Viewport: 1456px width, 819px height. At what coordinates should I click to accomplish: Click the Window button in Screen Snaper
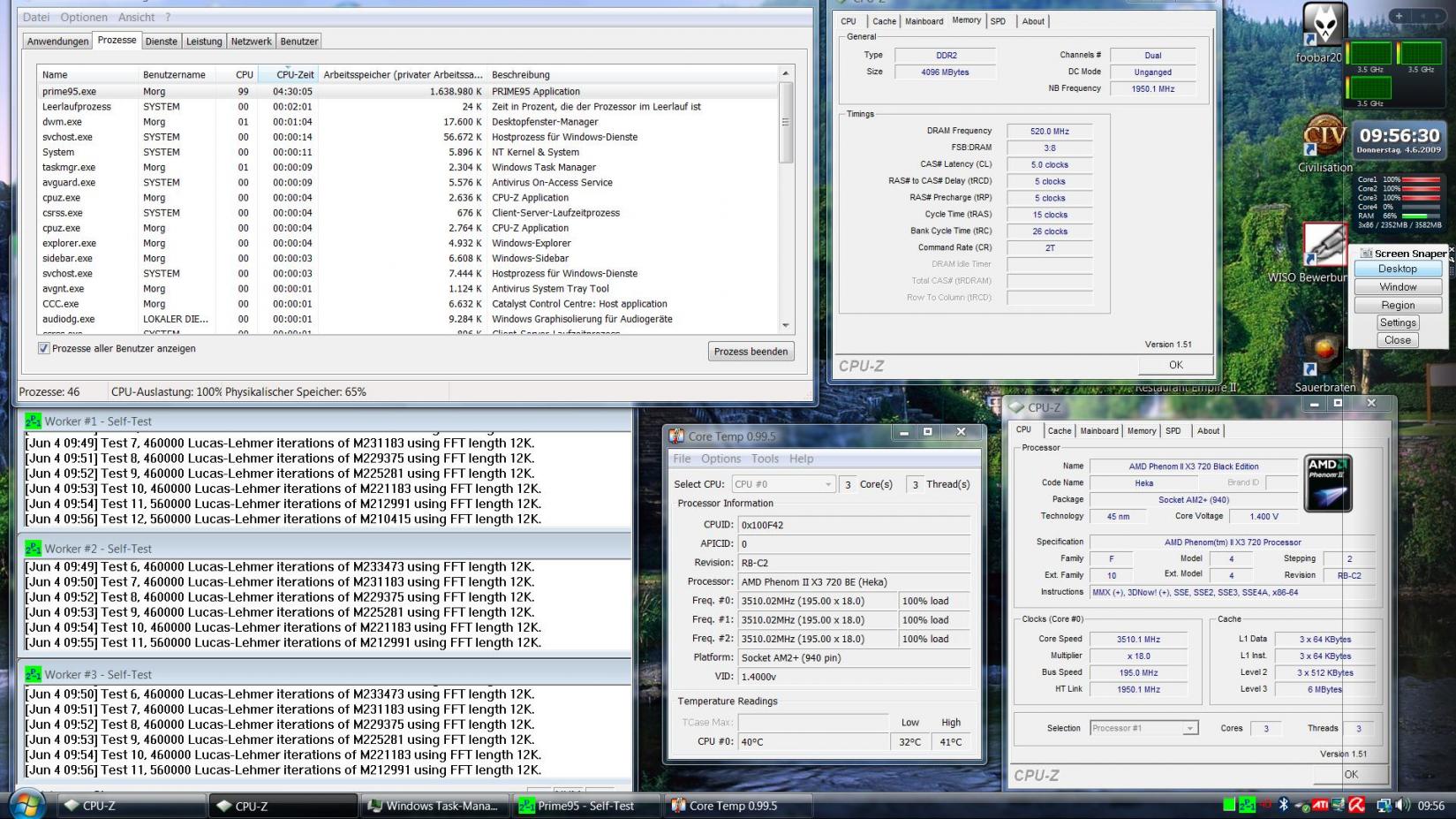[x=1398, y=287]
